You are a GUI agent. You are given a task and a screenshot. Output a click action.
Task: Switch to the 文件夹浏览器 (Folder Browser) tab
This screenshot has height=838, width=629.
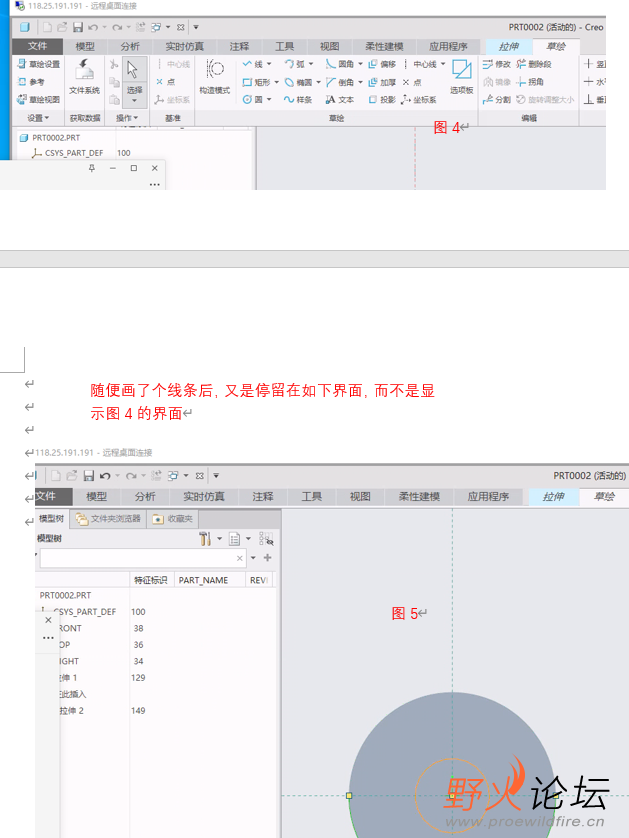click(x=108, y=518)
